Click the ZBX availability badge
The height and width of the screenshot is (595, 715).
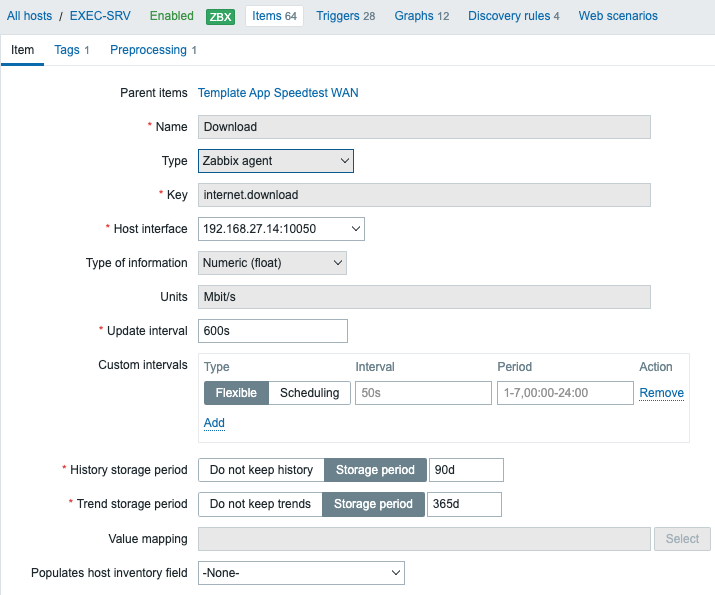click(221, 16)
